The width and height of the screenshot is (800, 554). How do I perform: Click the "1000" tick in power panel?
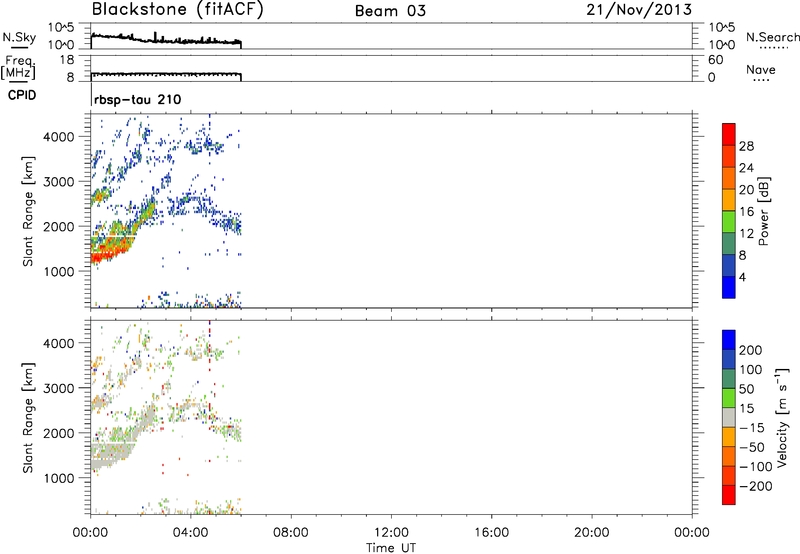[x=59, y=271]
